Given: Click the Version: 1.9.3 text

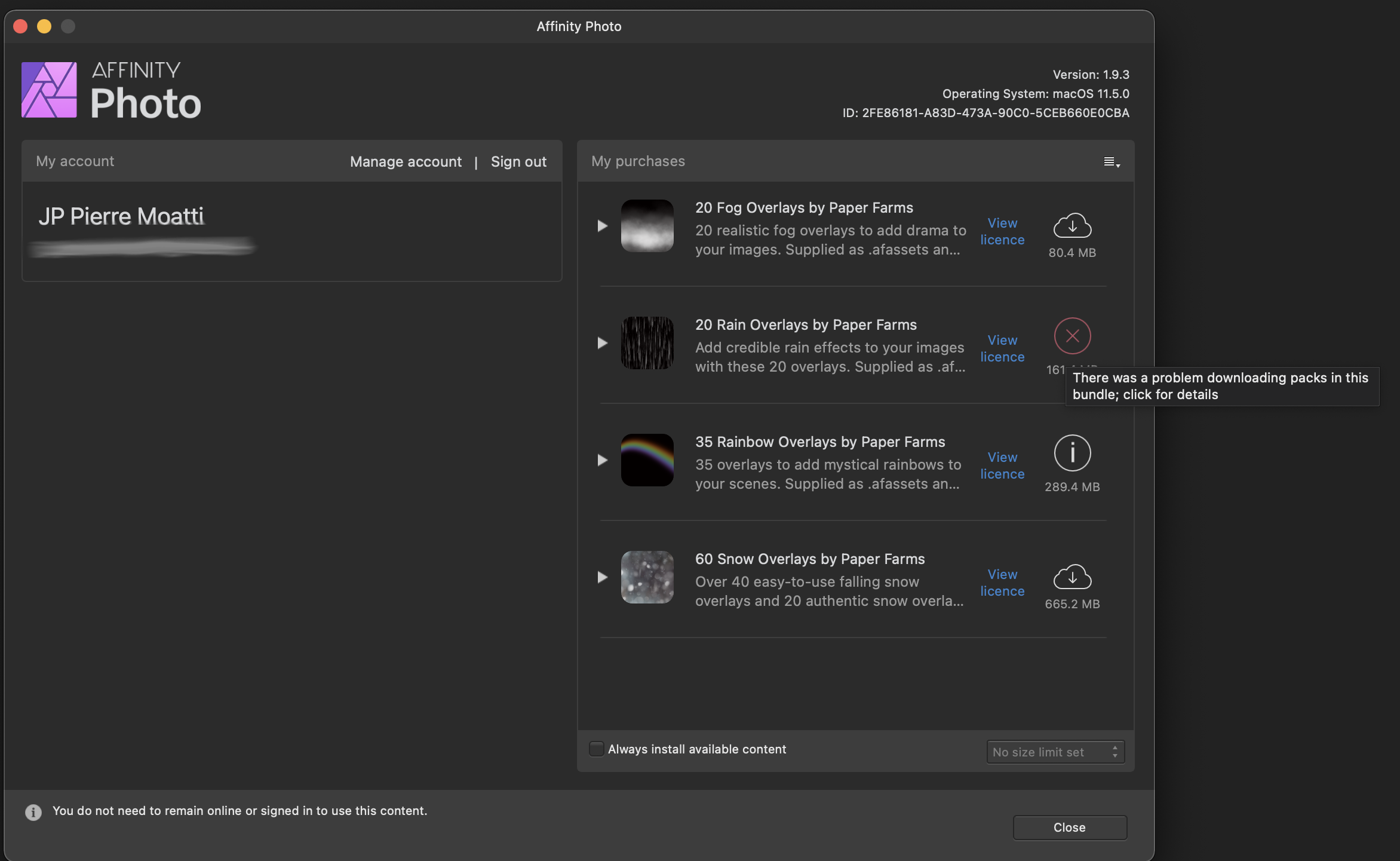Looking at the screenshot, I should click(x=1091, y=75).
